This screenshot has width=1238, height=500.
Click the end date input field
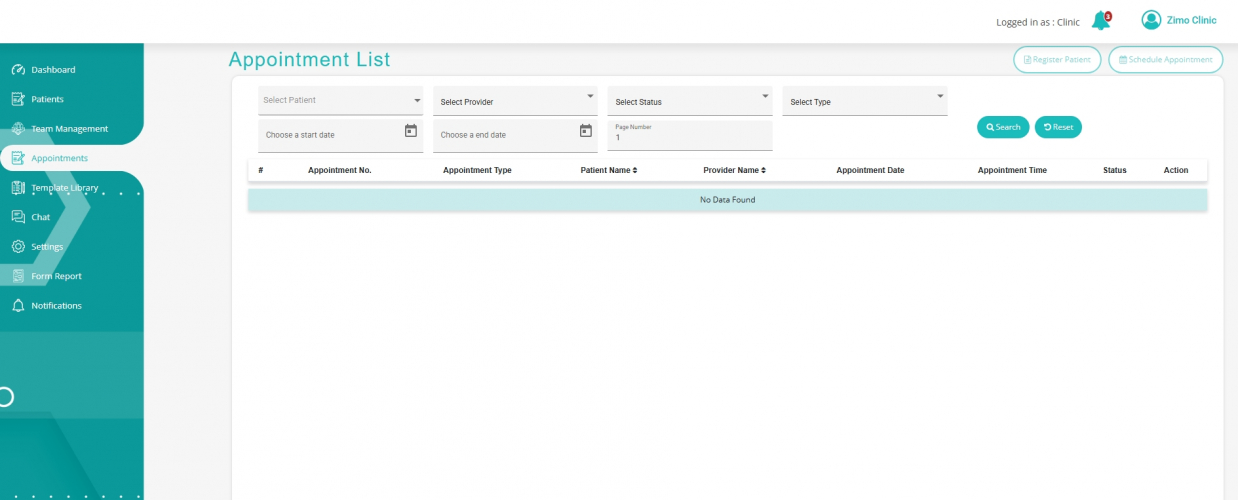point(515,136)
